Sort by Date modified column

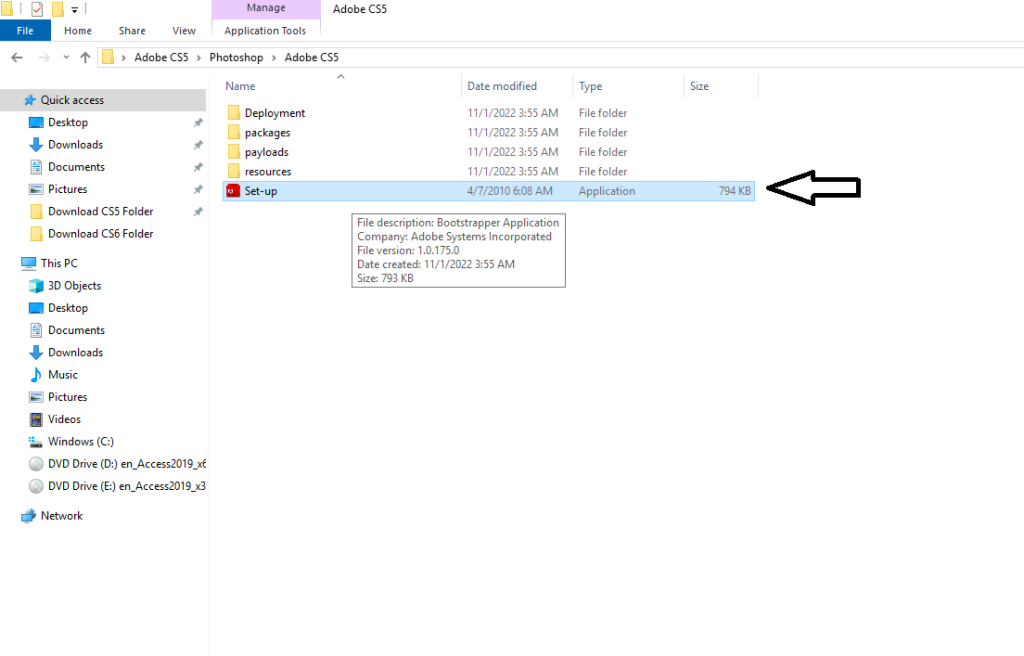pos(502,86)
